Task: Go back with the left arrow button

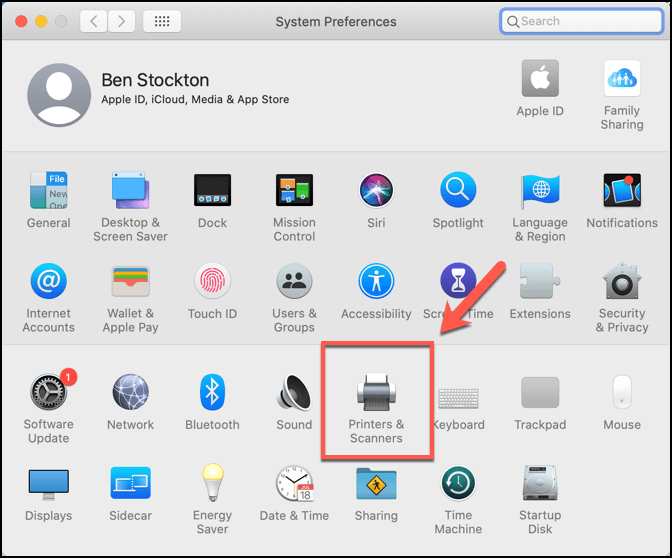Action: [x=93, y=21]
